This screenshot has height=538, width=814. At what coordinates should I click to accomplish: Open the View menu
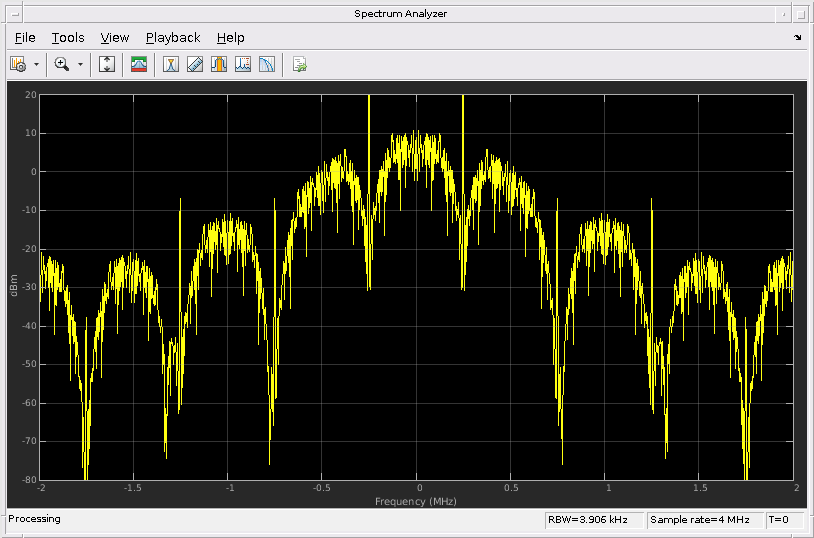click(x=115, y=37)
